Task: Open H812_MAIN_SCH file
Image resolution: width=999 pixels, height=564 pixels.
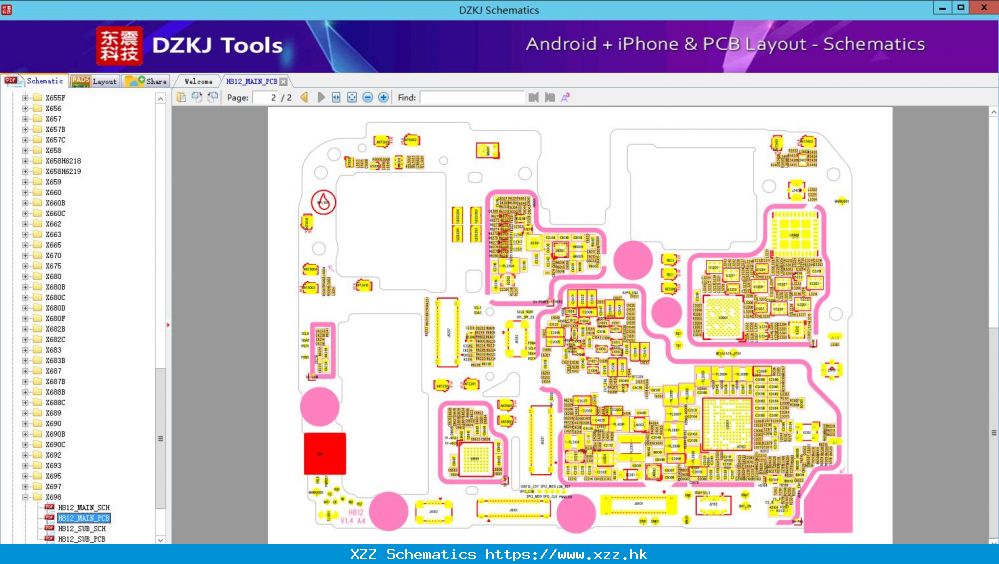Action: click(x=83, y=507)
